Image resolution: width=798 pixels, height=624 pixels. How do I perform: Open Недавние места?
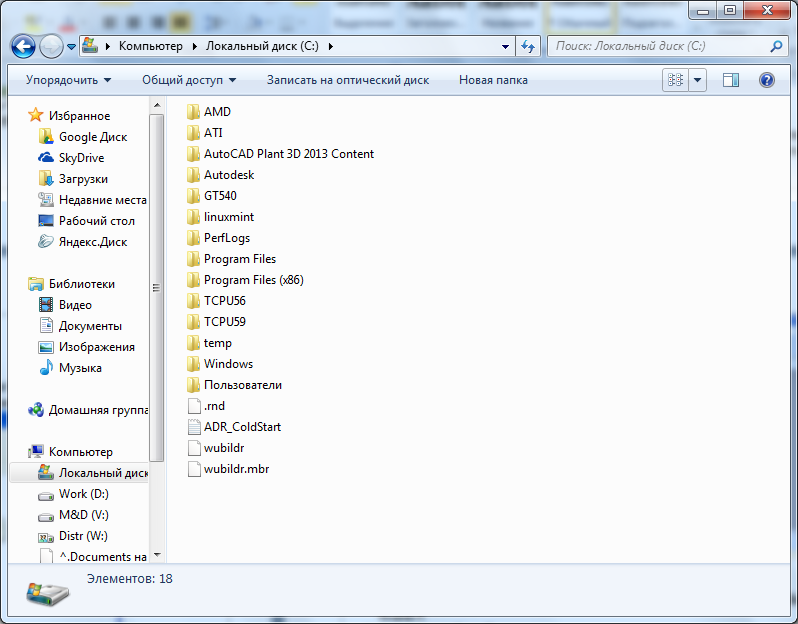[93, 200]
